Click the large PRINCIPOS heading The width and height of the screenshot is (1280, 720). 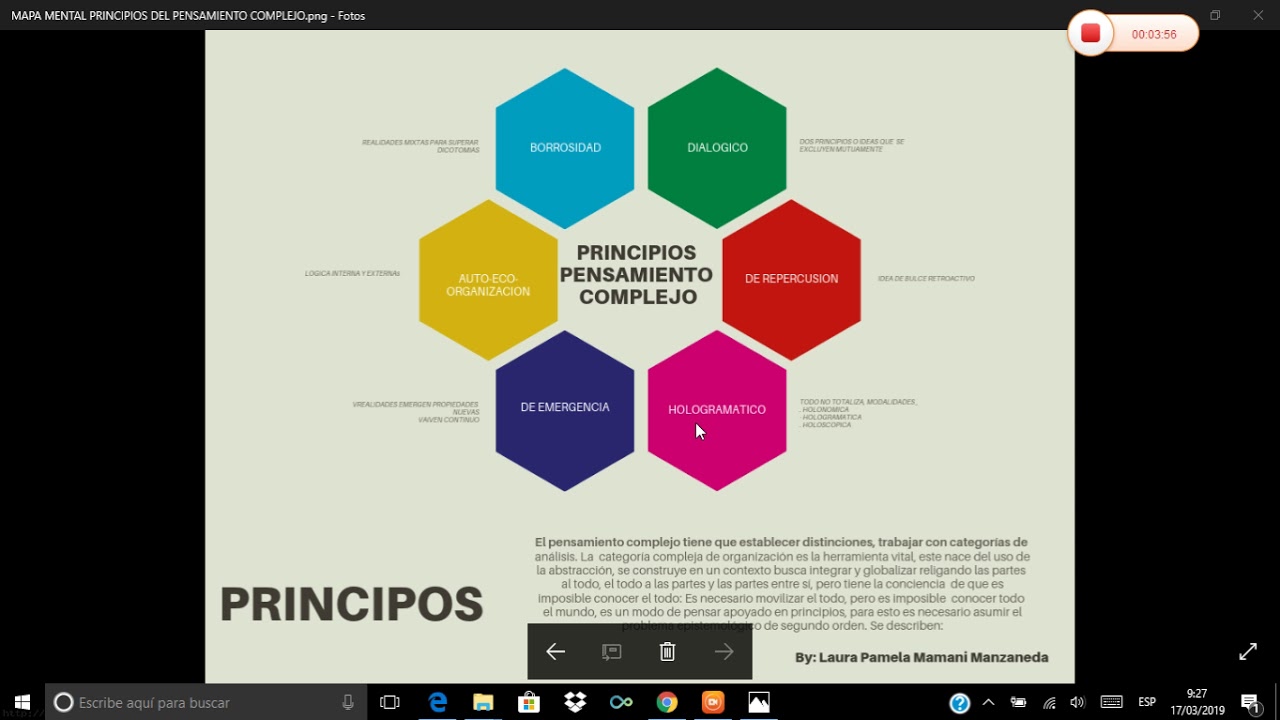[352, 604]
